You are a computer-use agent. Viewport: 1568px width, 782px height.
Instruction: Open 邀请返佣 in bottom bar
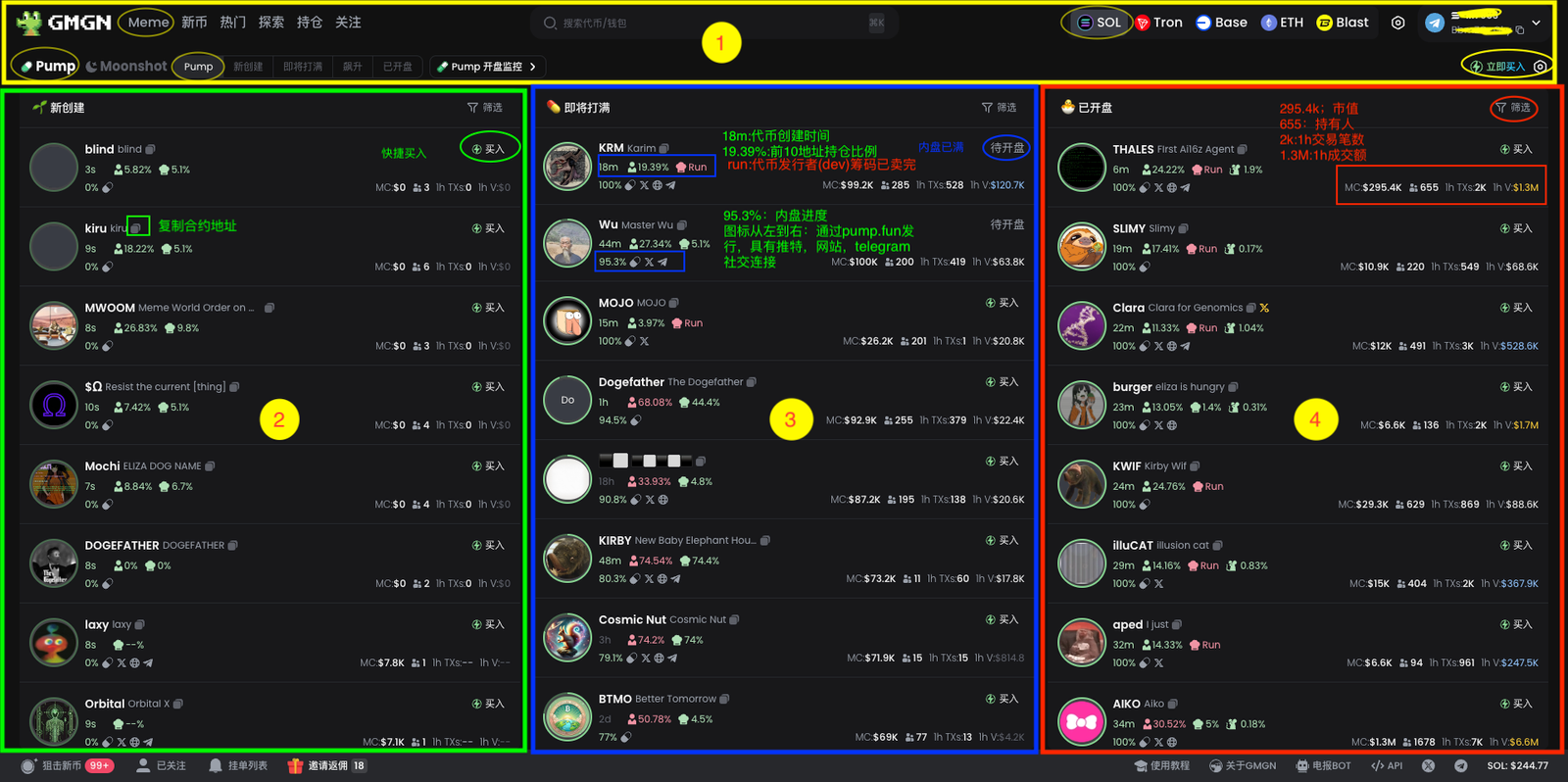coord(326,765)
